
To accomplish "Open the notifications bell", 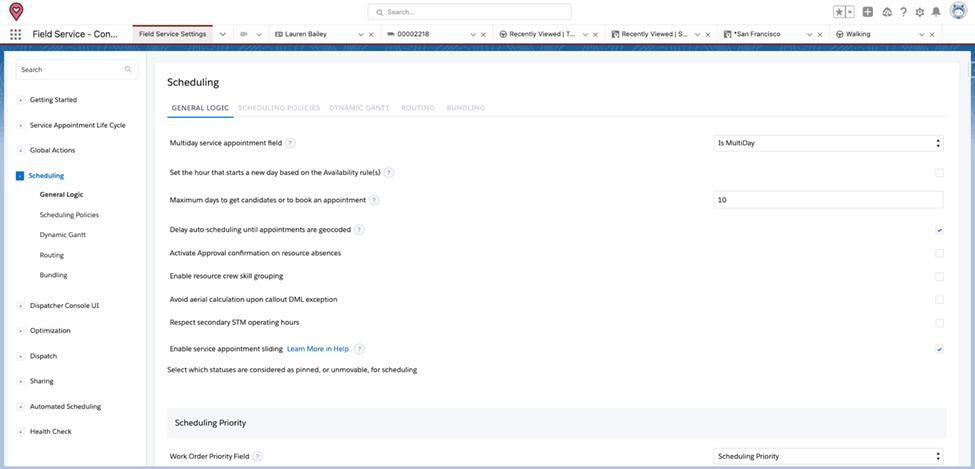I will tap(936, 12).
